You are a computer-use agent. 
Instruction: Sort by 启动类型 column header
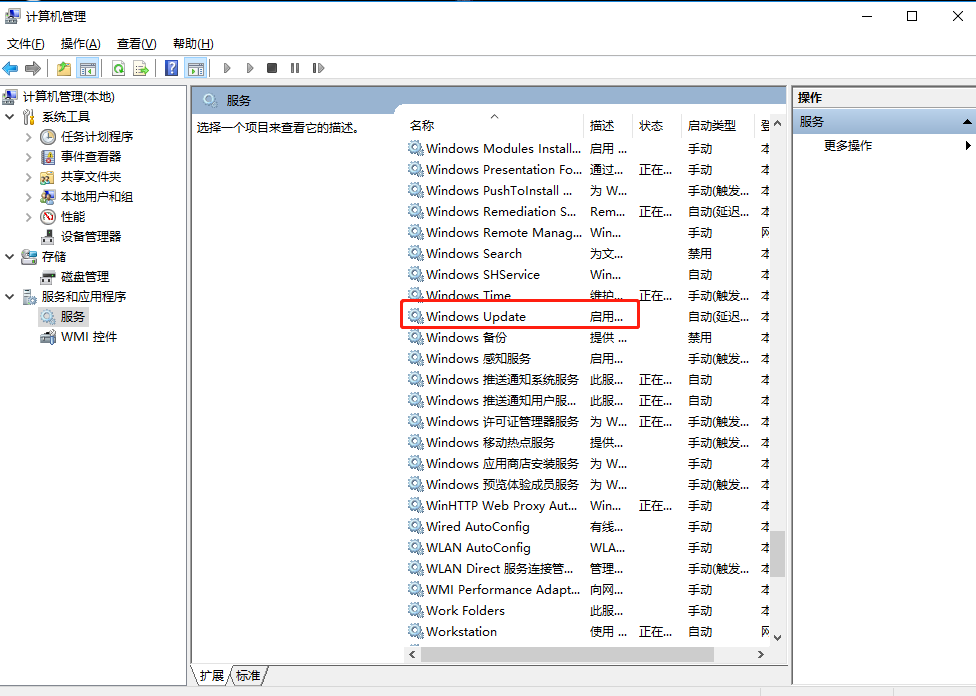pos(712,126)
